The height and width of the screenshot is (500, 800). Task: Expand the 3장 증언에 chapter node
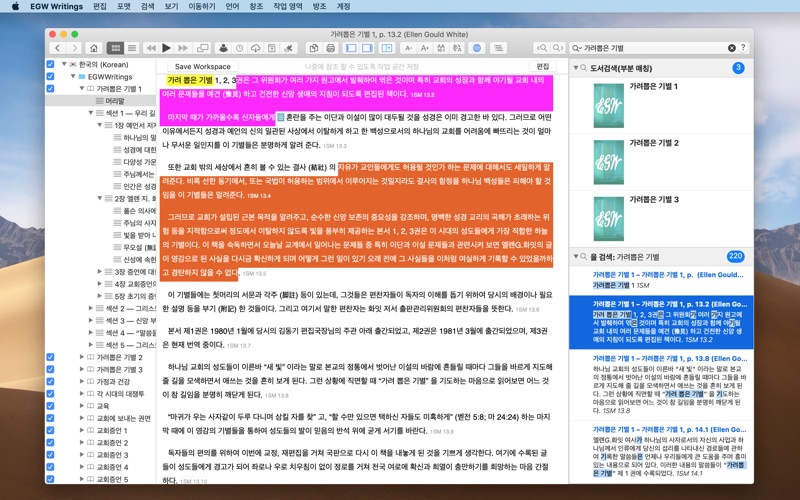pyautogui.click(x=100, y=271)
